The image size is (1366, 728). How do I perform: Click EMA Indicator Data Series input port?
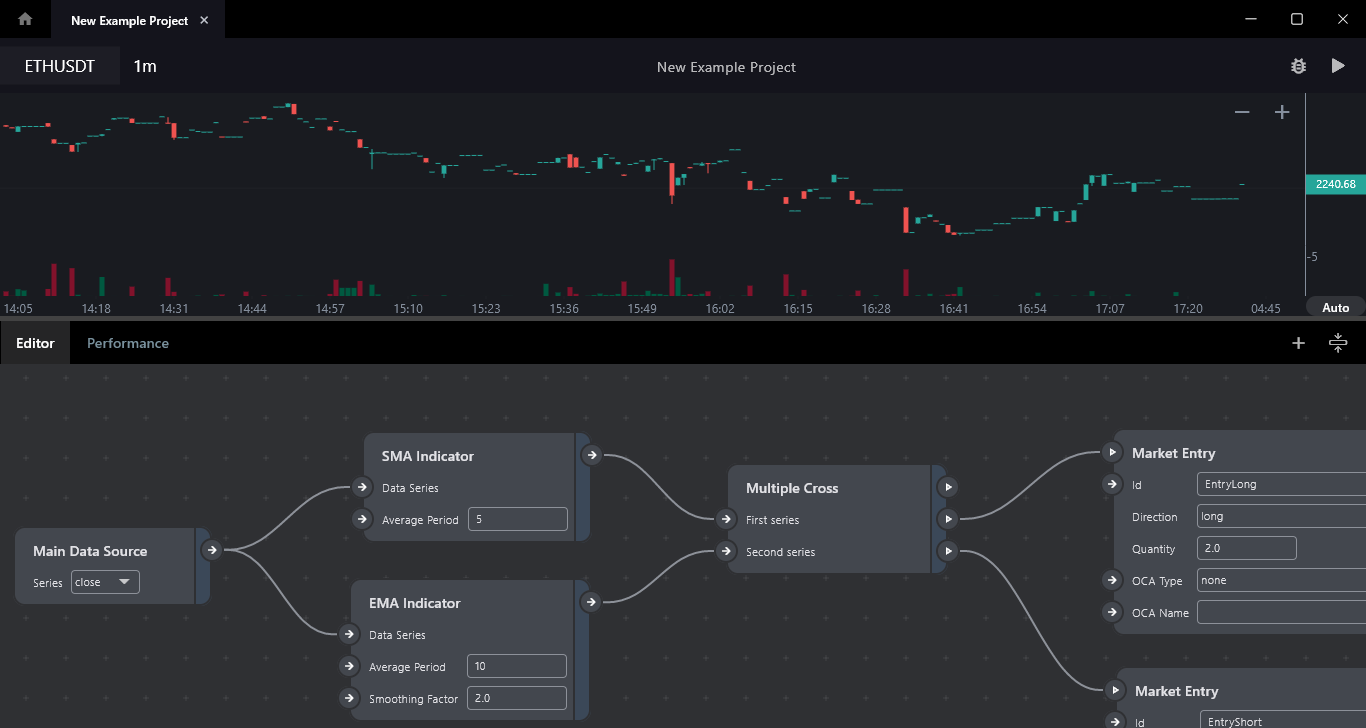coord(349,634)
